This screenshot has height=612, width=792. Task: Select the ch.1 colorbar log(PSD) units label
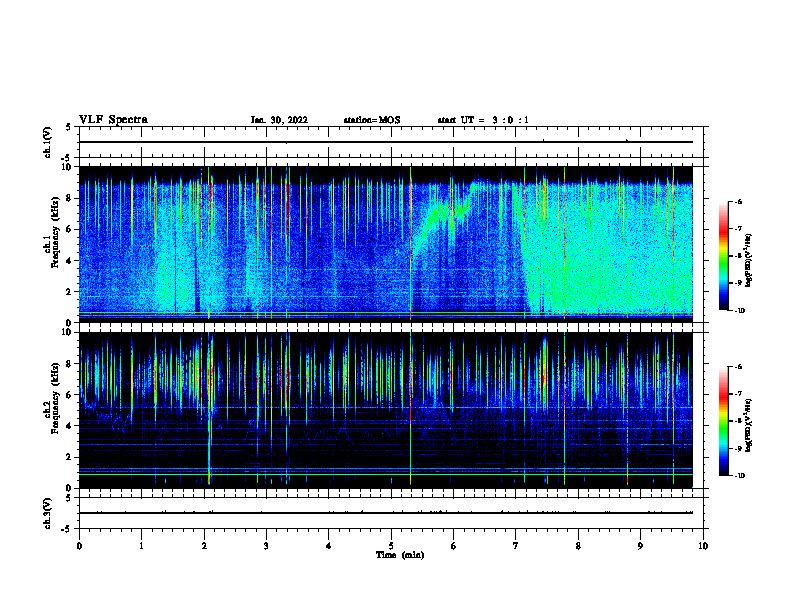[x=748, y=261]
